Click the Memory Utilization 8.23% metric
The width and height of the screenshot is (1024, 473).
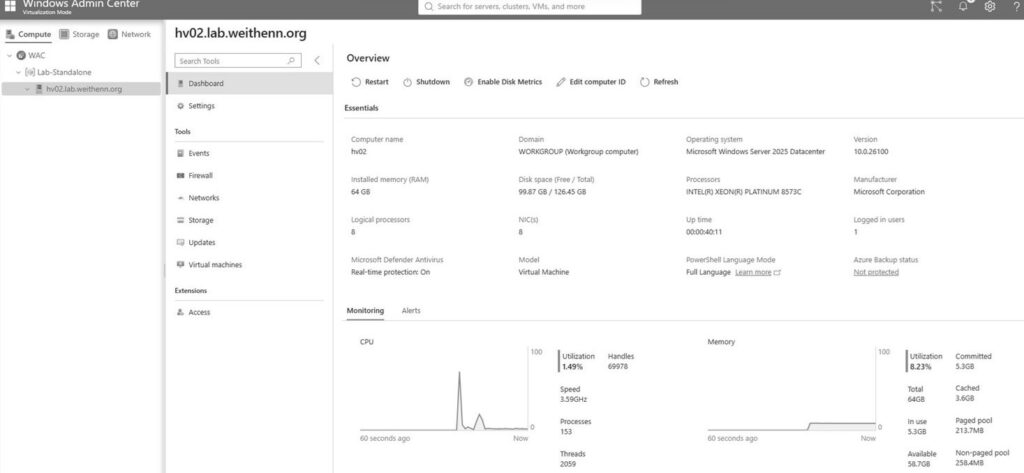[925, 361]
